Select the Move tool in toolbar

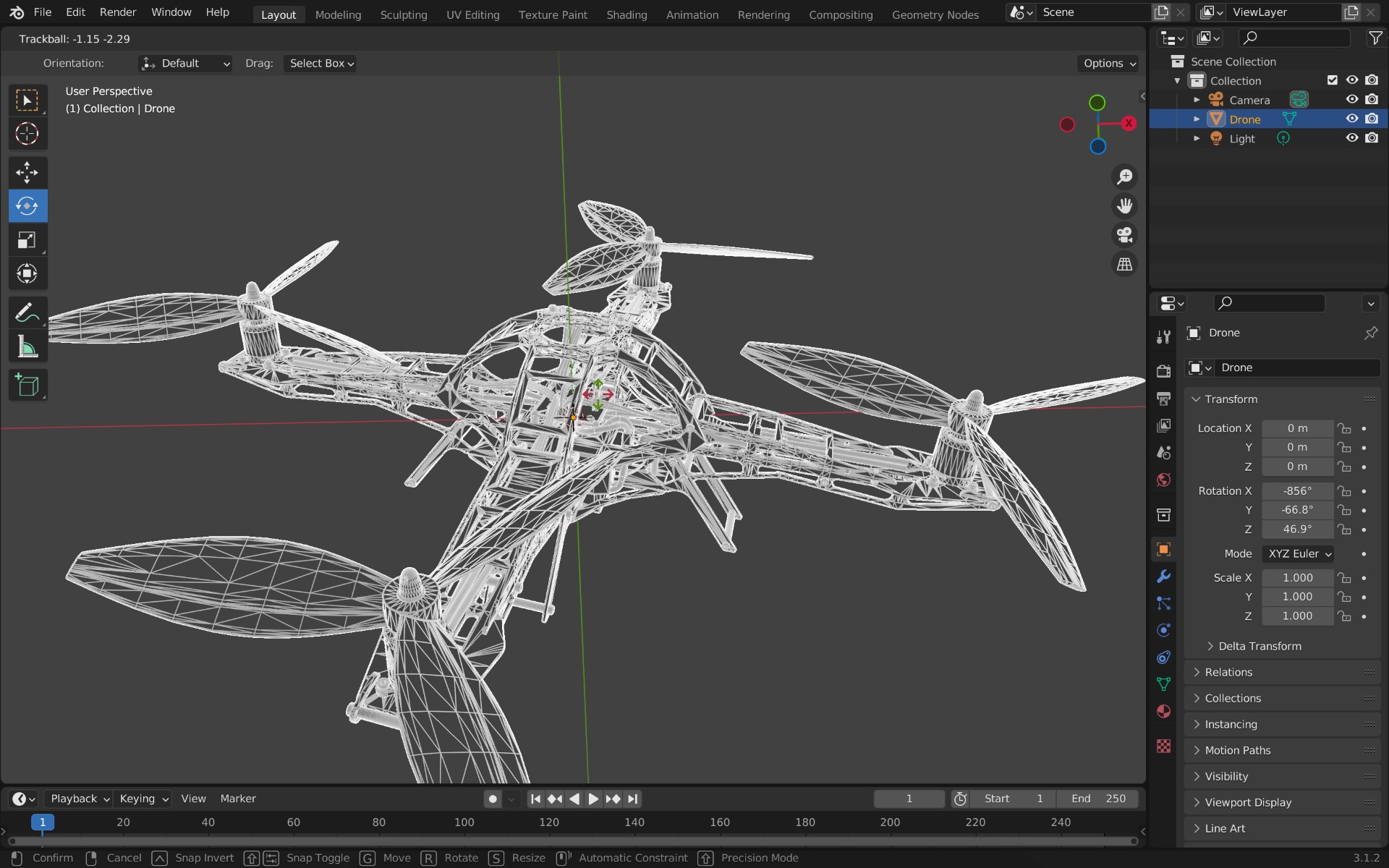tap(27, 172)
